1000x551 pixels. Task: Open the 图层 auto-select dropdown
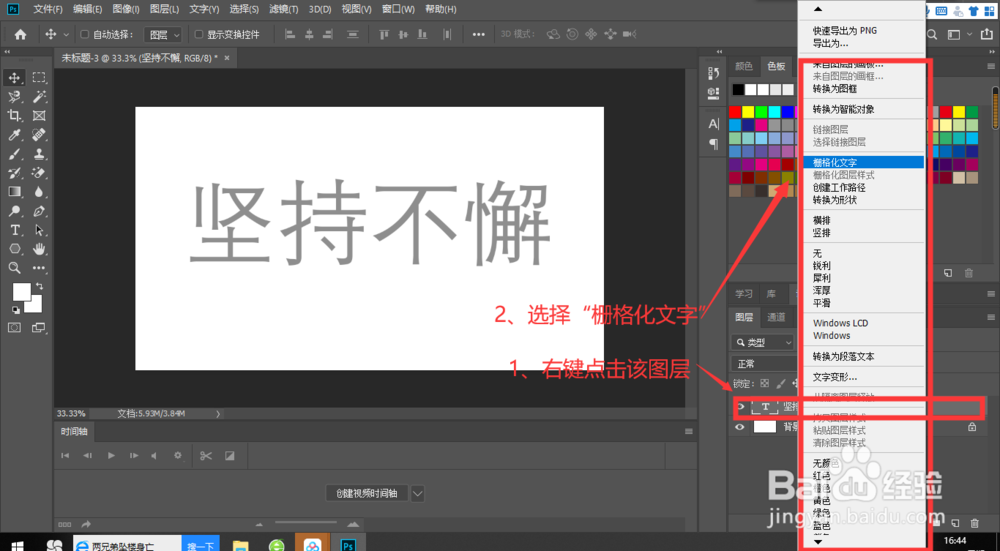coord(163,34)
